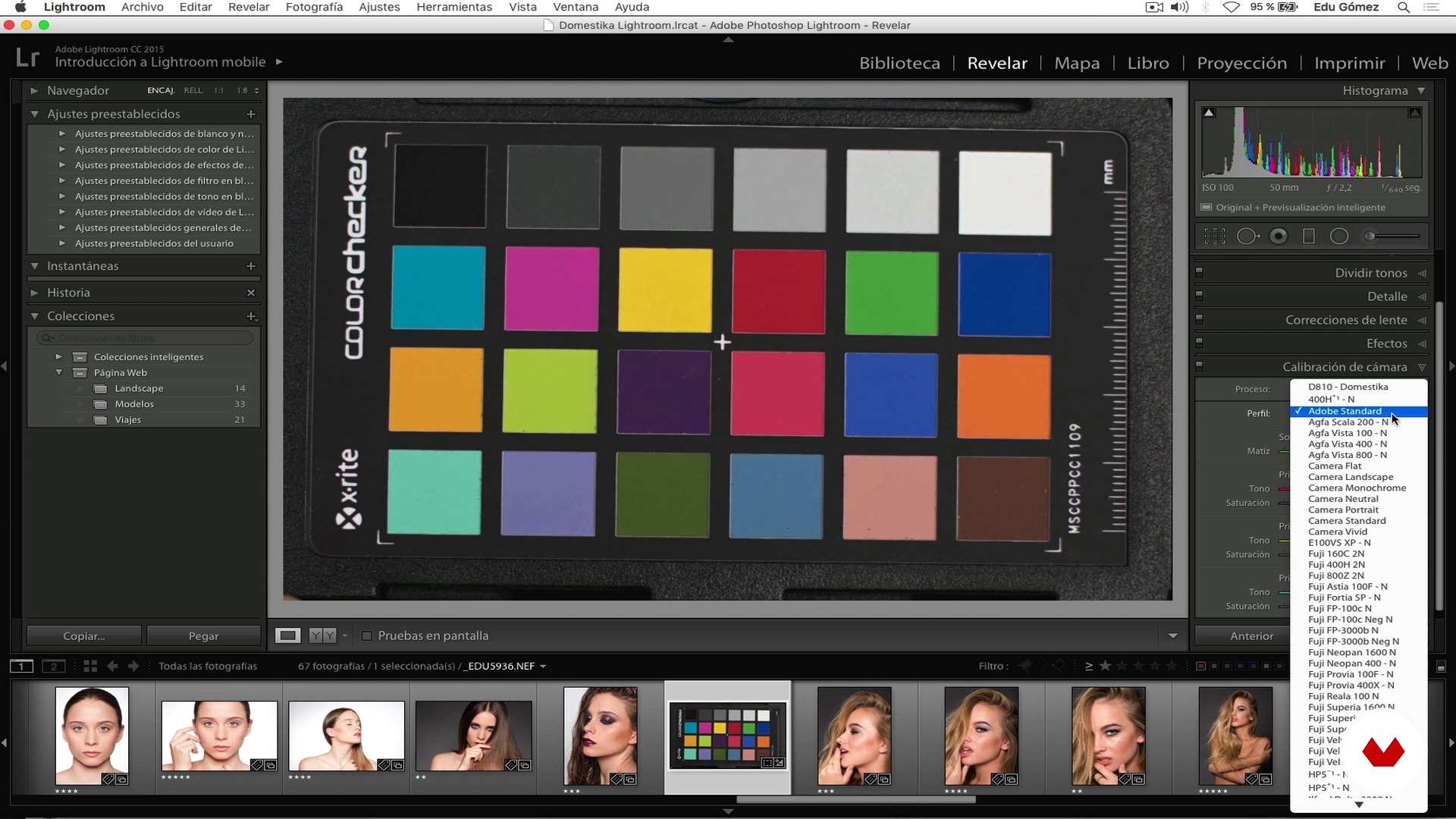Set navigator zoom to ENCAJ.
Screen dimensions: 1456x819
[160, 90]
